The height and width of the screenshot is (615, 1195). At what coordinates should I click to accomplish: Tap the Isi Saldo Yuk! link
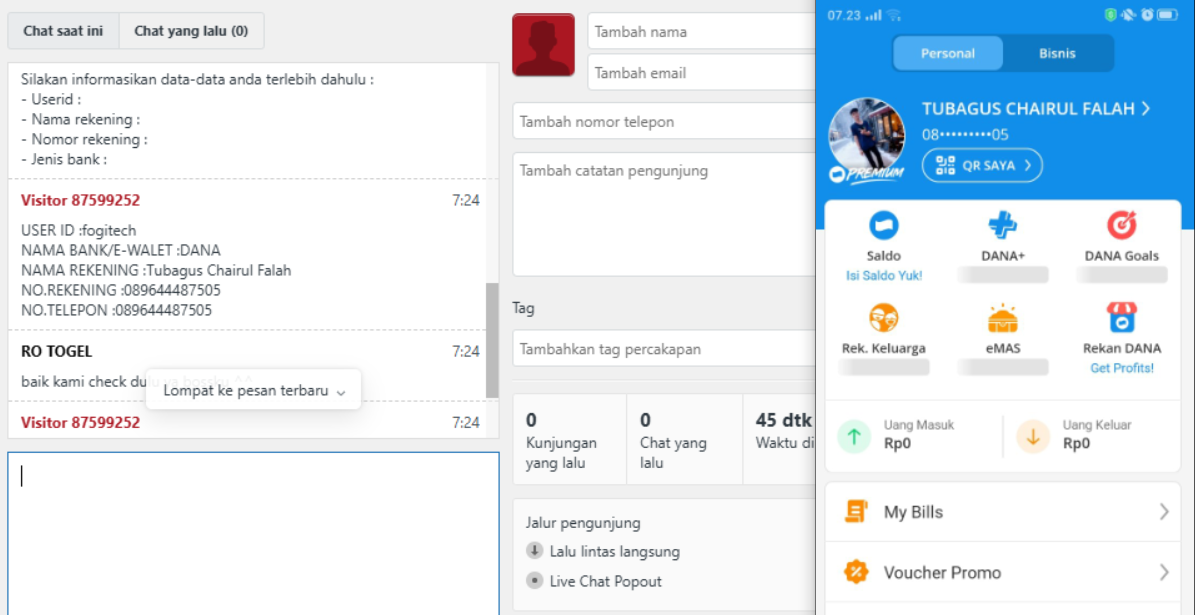coord(884,275)
